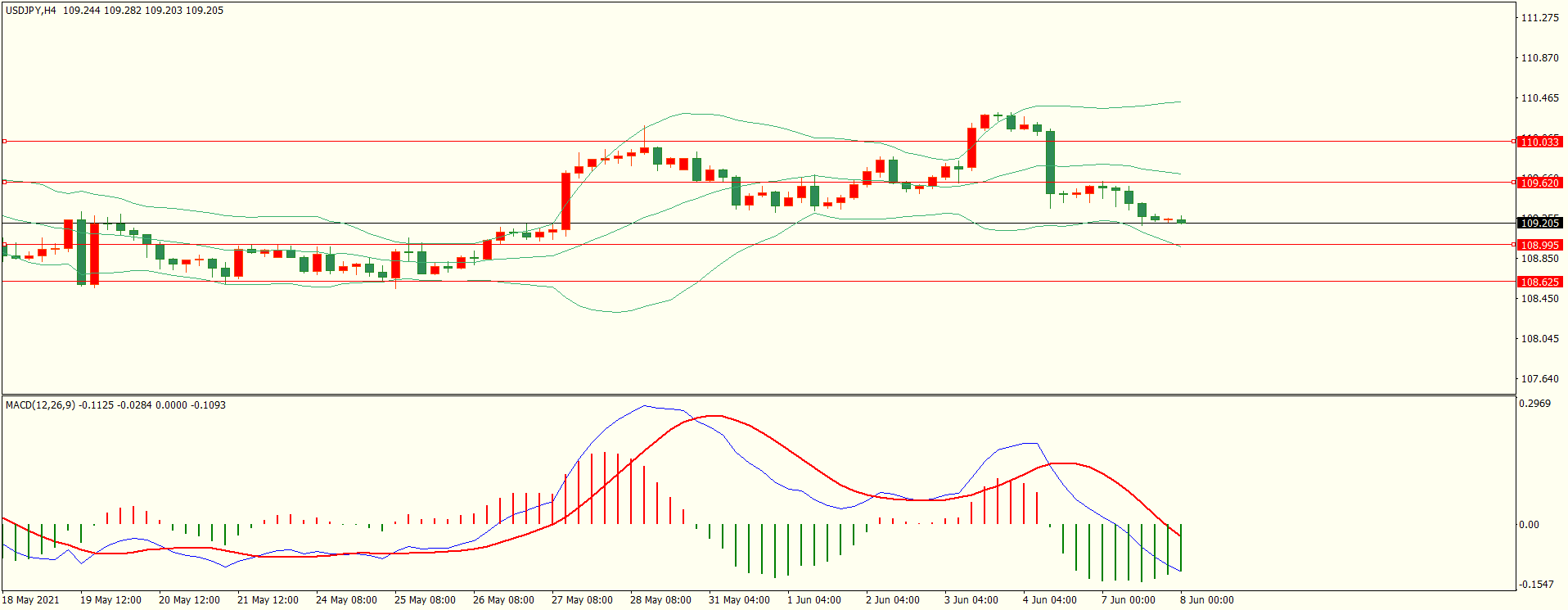Click the black 109.205 current price label
The image size is (1568, 610).
(x=1539, y=223)
